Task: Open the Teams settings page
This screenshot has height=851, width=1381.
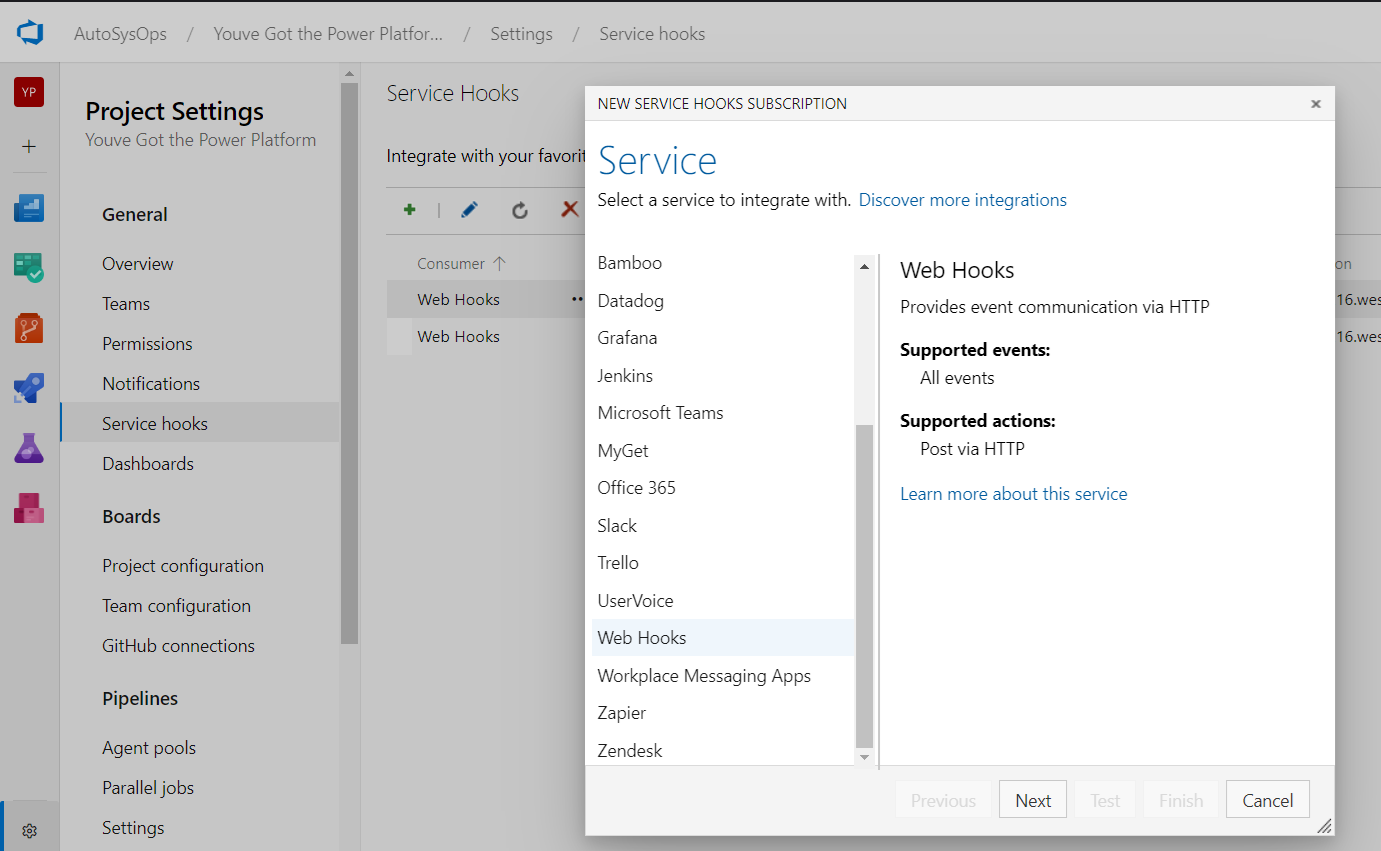Action: click(x=125, y=303)
